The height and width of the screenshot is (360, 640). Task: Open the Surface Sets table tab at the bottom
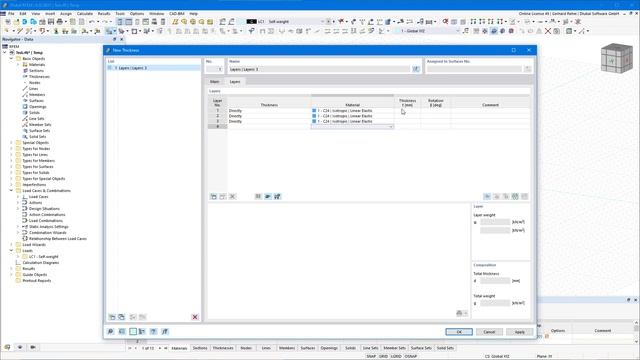(421, 348)
